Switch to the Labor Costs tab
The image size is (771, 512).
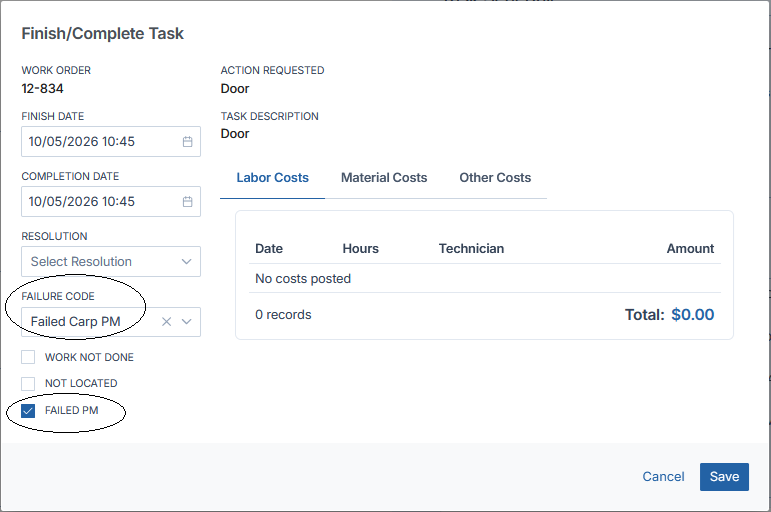click(x=272, y=178)
